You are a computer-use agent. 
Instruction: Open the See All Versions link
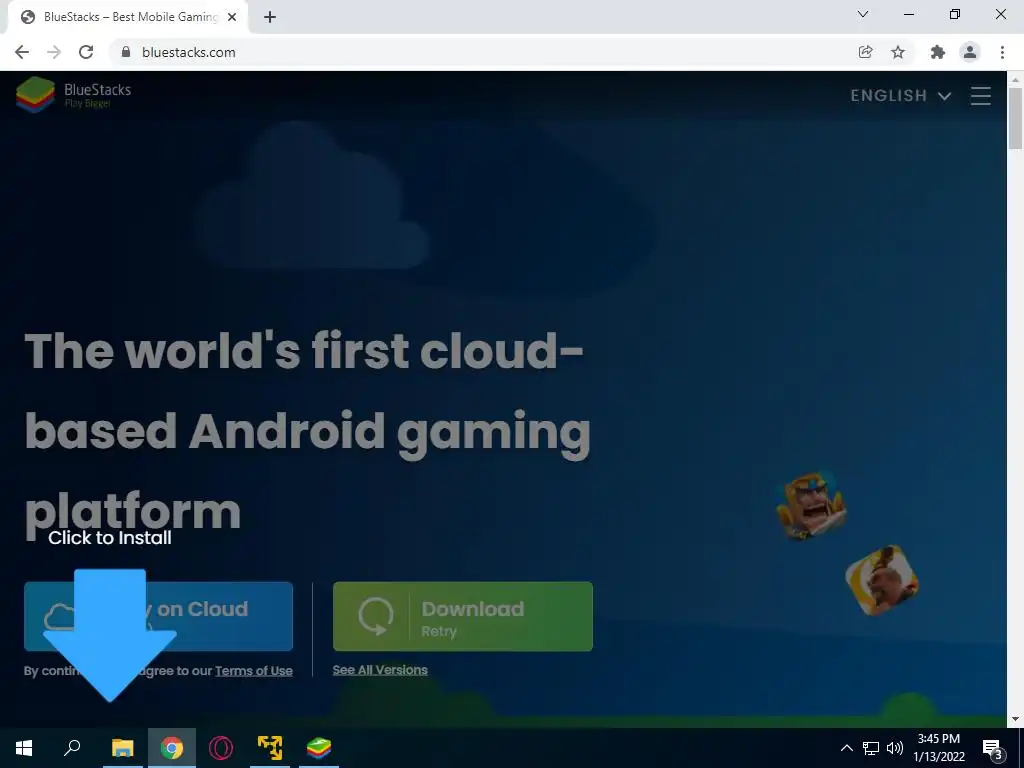(380, 670)
